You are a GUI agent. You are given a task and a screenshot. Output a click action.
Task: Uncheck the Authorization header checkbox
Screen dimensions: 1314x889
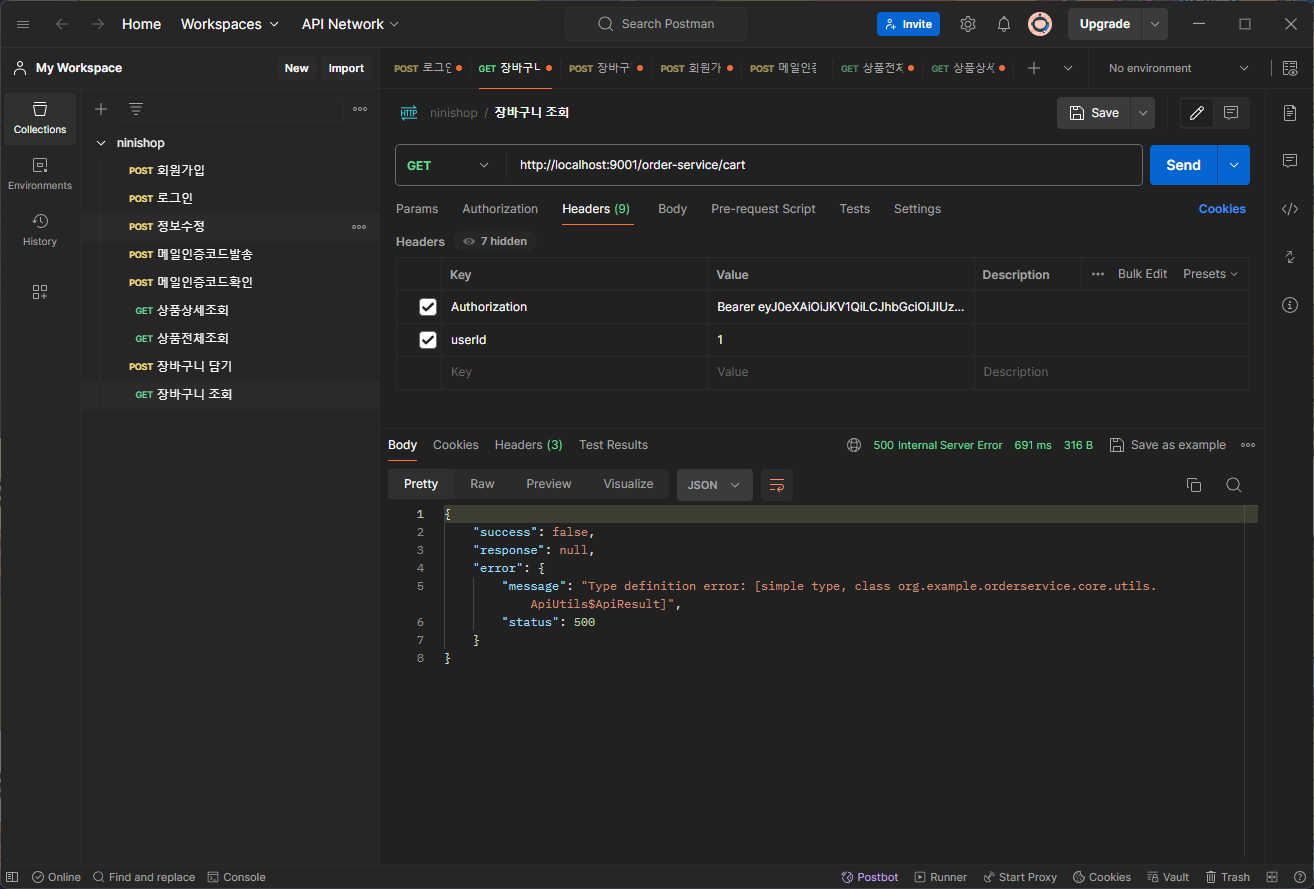pos(428,307)
